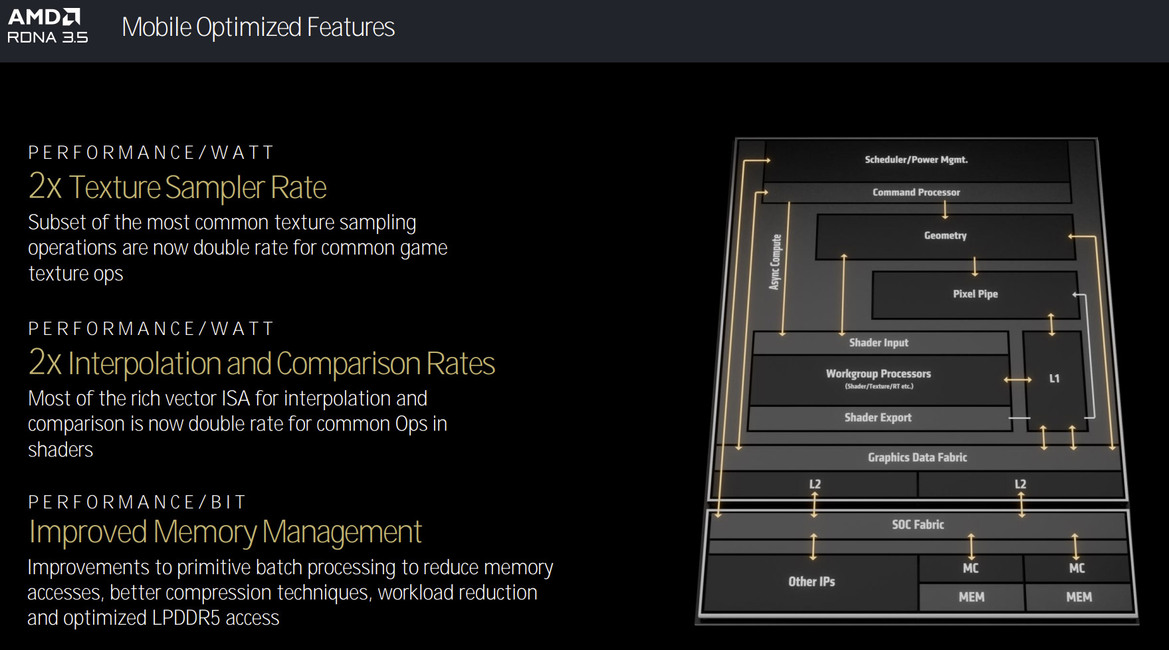Select the right L2 cache block

1020,485
